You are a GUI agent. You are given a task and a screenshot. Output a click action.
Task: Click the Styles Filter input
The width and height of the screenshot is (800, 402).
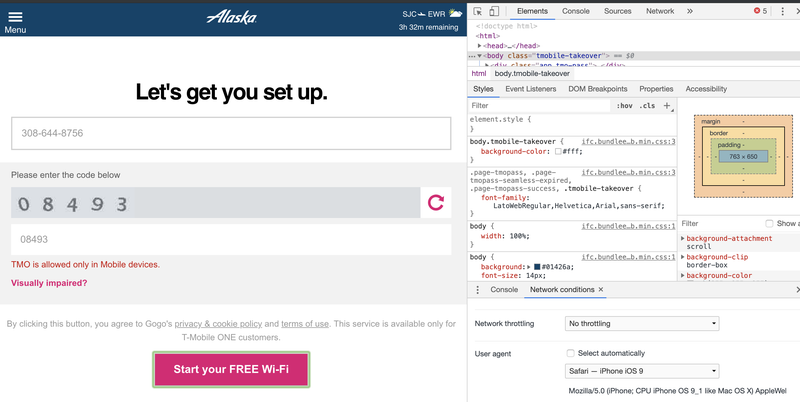[539, 106]
